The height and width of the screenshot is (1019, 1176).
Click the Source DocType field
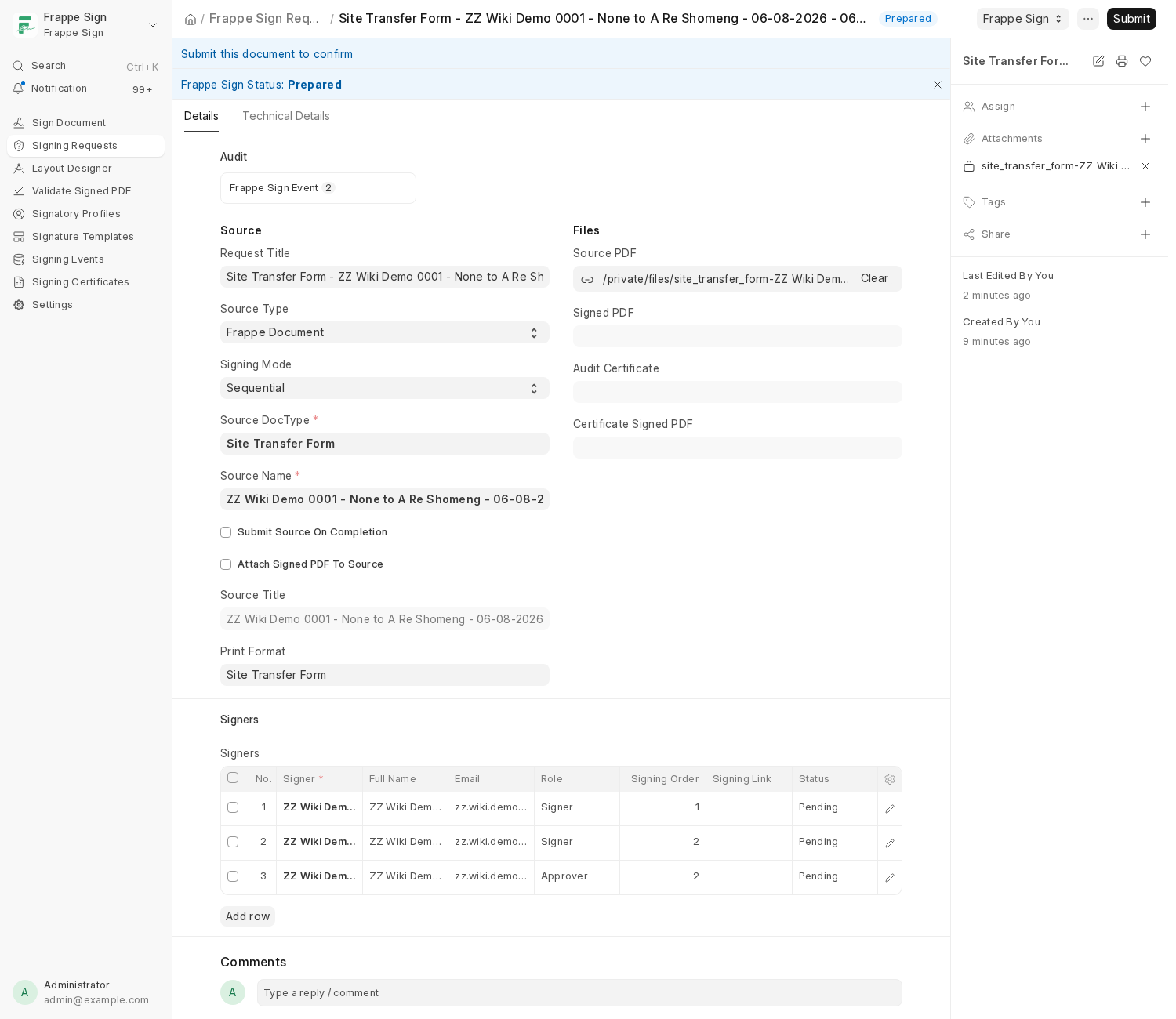point(385,444)
